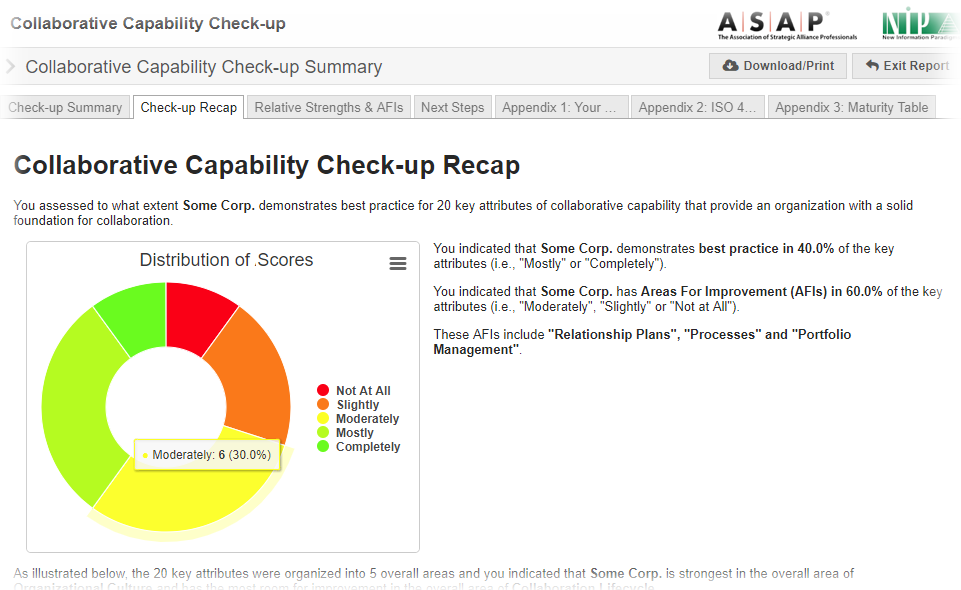Click the chevron arrow beside summary title
The width and height of the screenshot is (961, 590).
tap(10, 67)
